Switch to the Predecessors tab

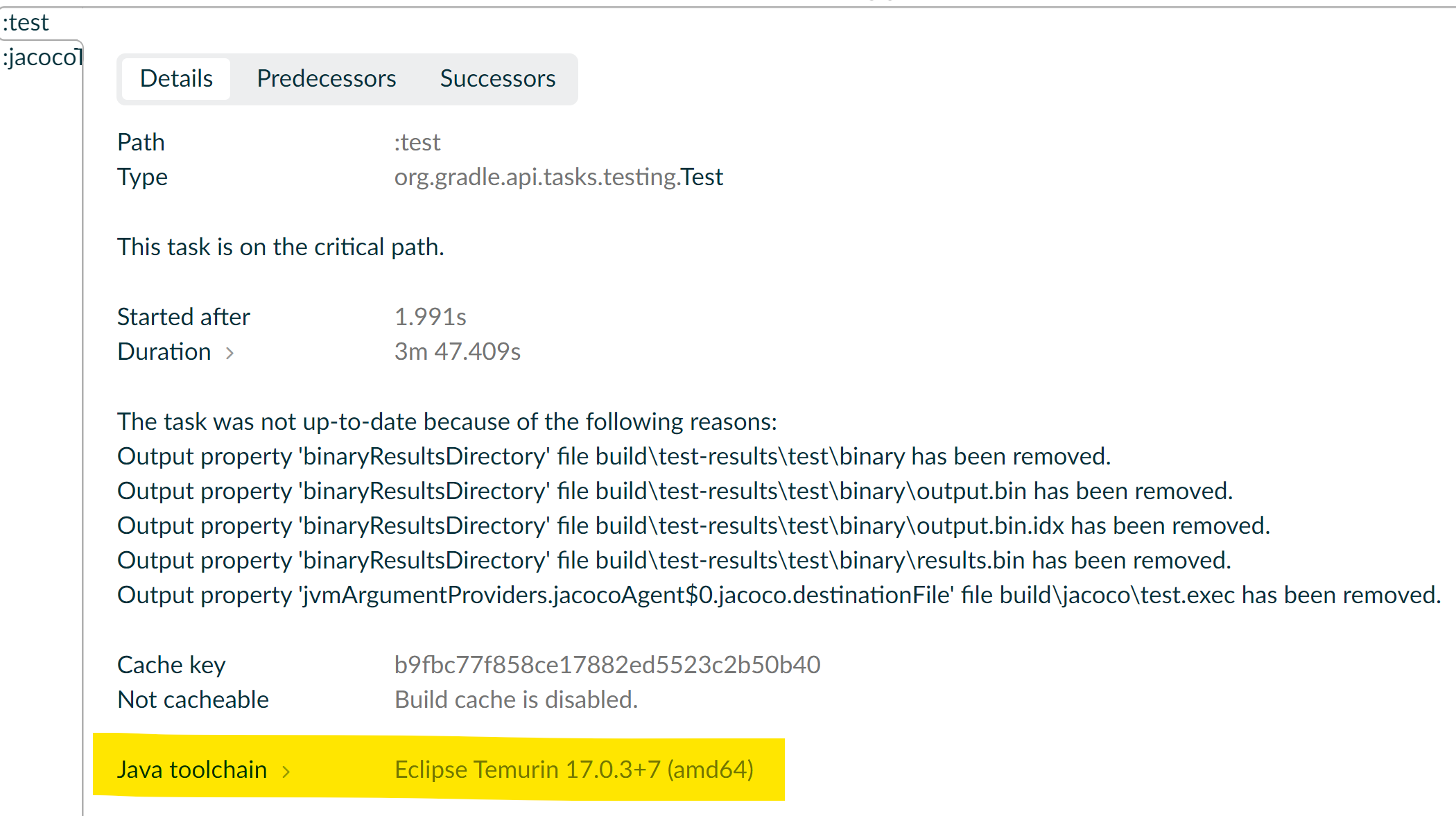[x=326, y=78]
